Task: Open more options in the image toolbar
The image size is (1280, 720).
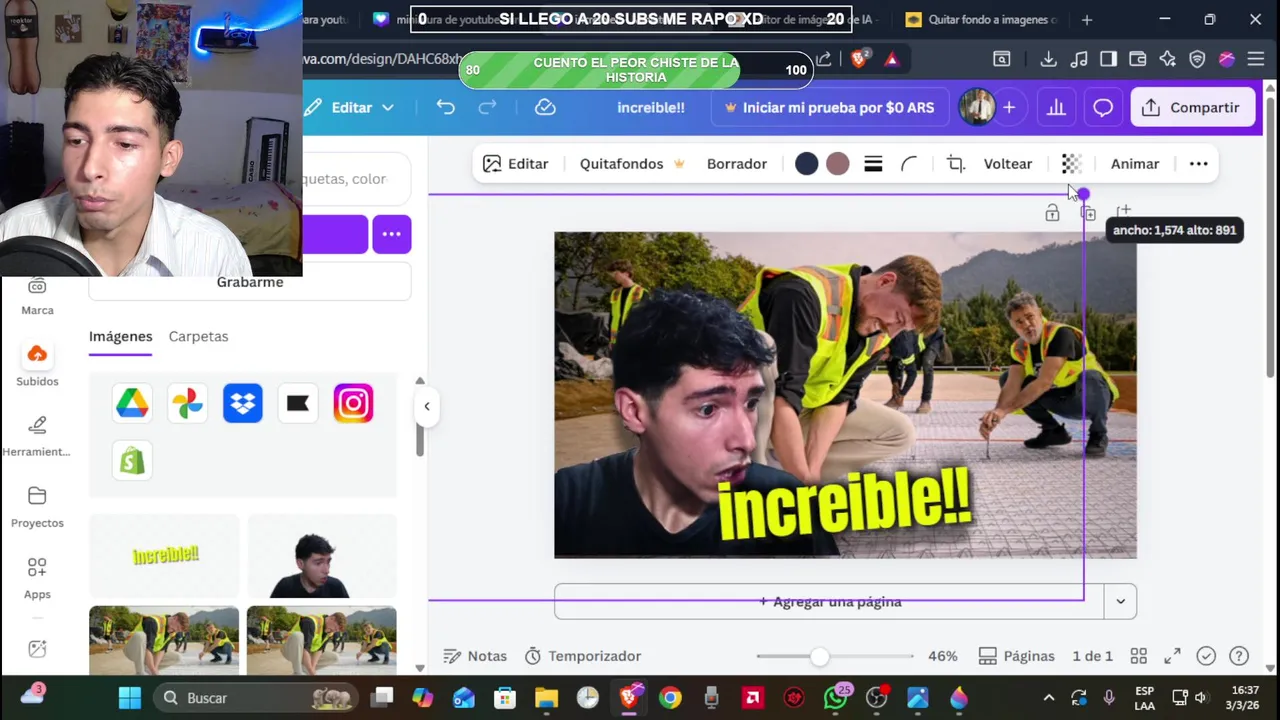Action: pyautogui.click(x=1198, y=164)
